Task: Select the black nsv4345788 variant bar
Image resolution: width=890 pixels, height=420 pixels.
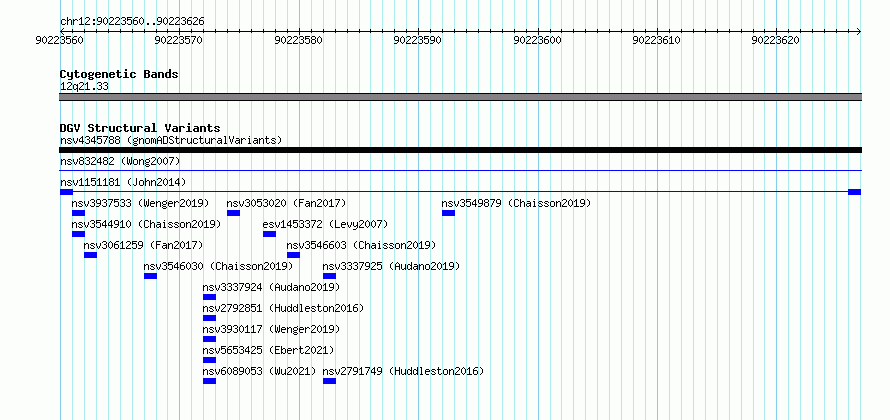Action: [460, 150]
